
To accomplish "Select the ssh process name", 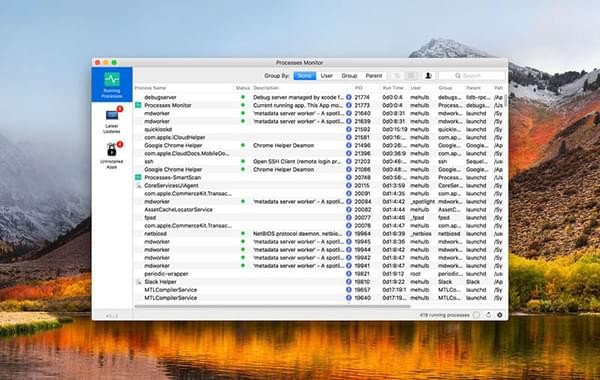I will [x=149, y=161].
